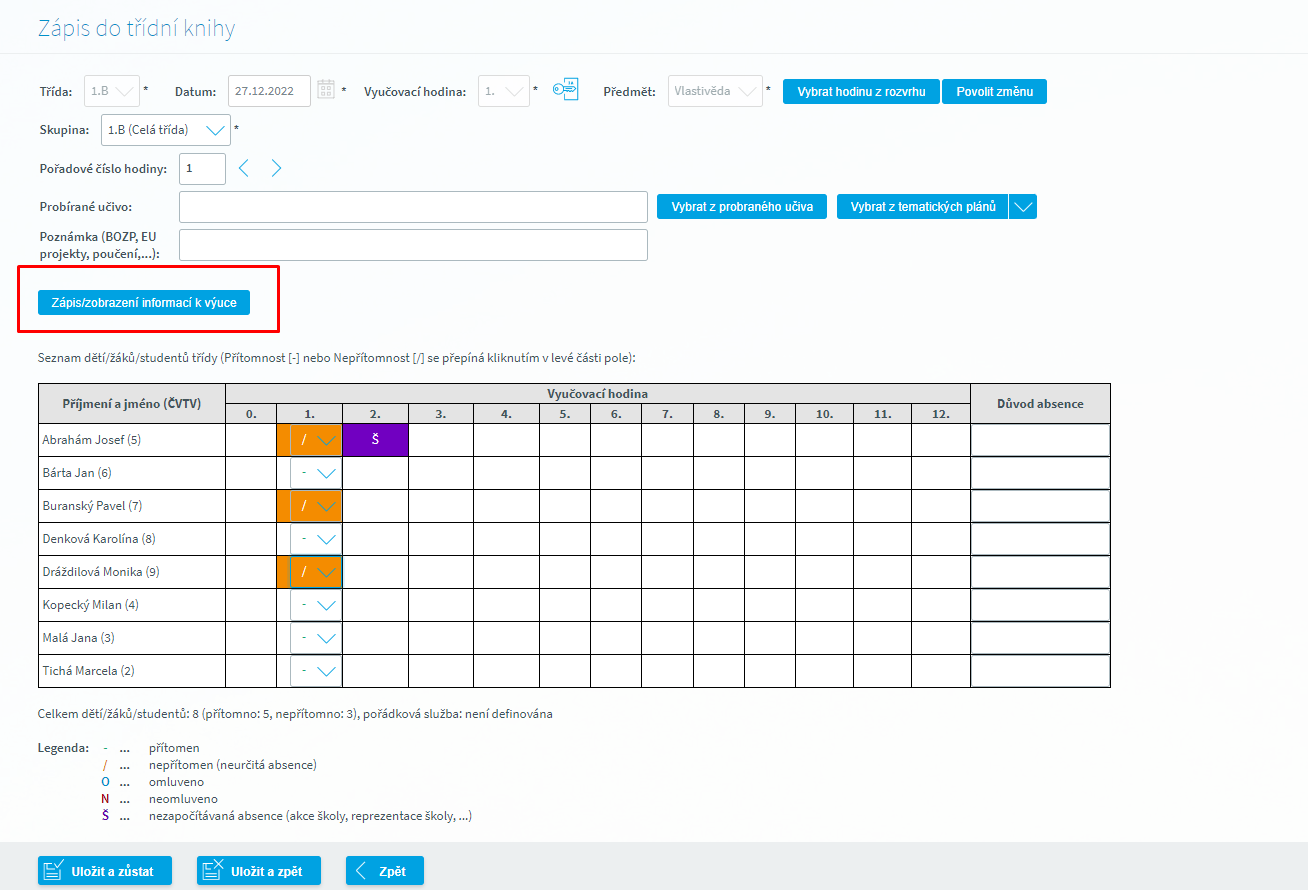
Task: Click name Abrahám Josef (5)
Action: coord(92,440)
